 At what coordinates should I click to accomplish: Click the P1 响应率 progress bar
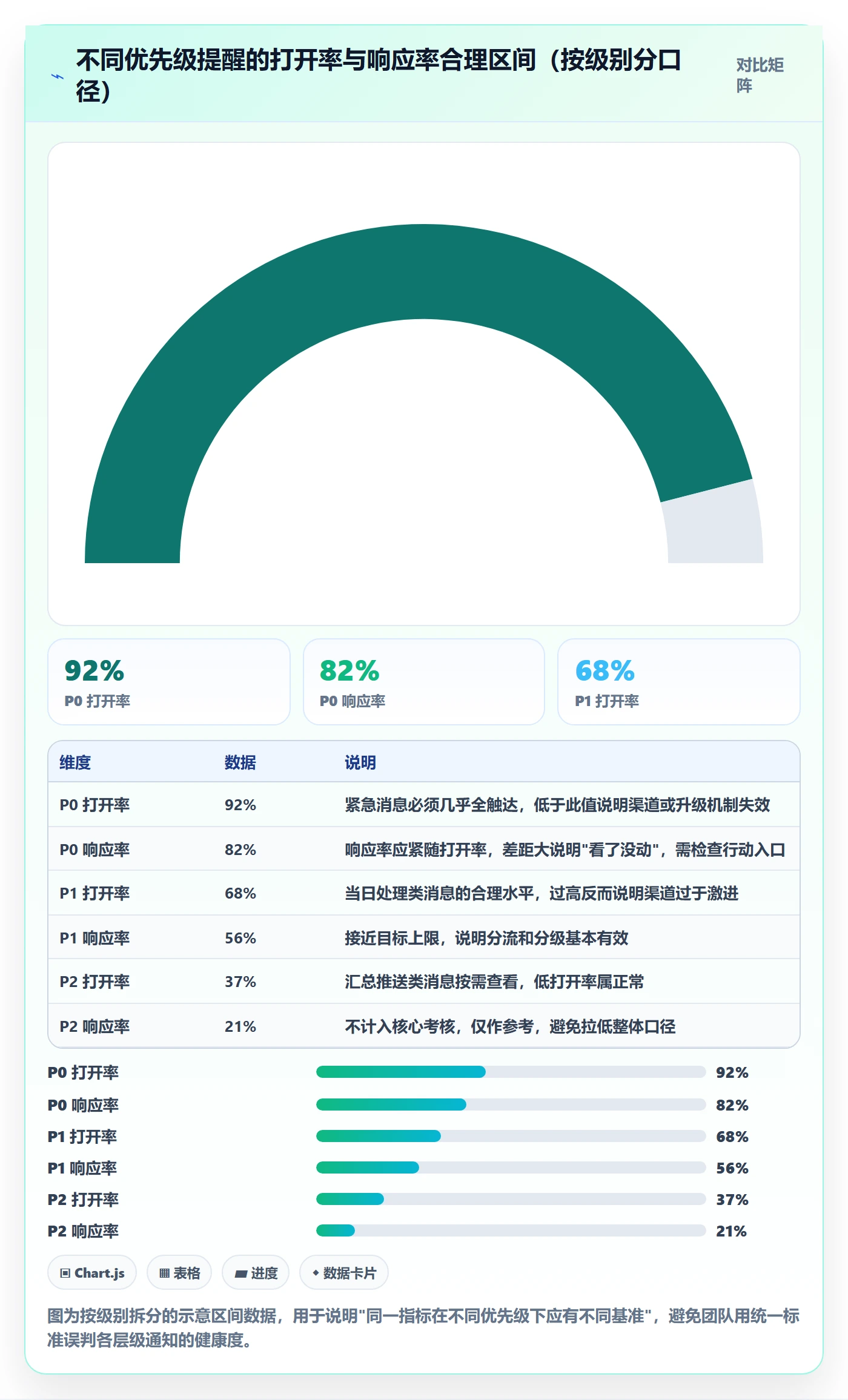click(x=511, y=1167)
